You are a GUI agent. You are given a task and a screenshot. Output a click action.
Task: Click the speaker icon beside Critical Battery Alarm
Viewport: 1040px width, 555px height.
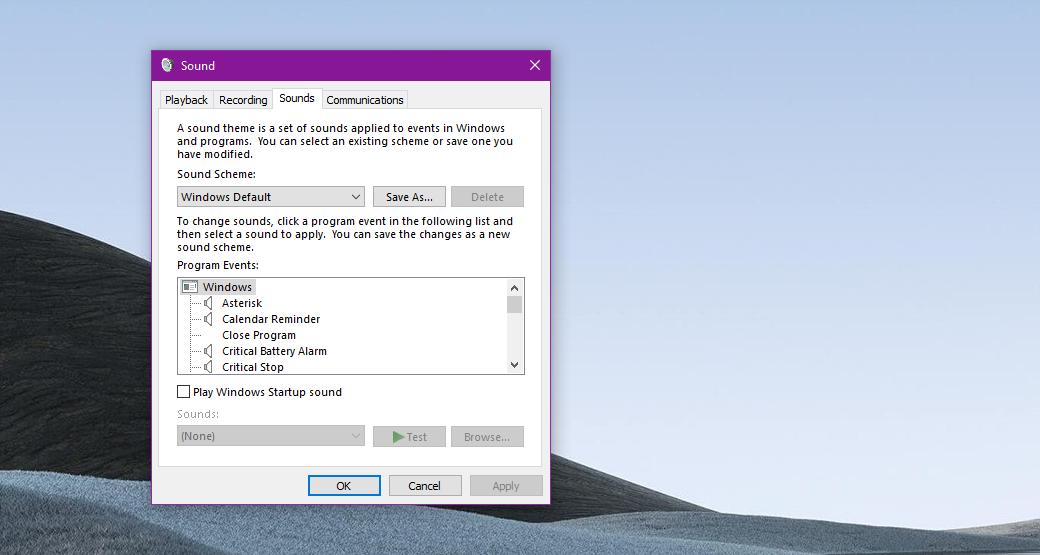208,351
